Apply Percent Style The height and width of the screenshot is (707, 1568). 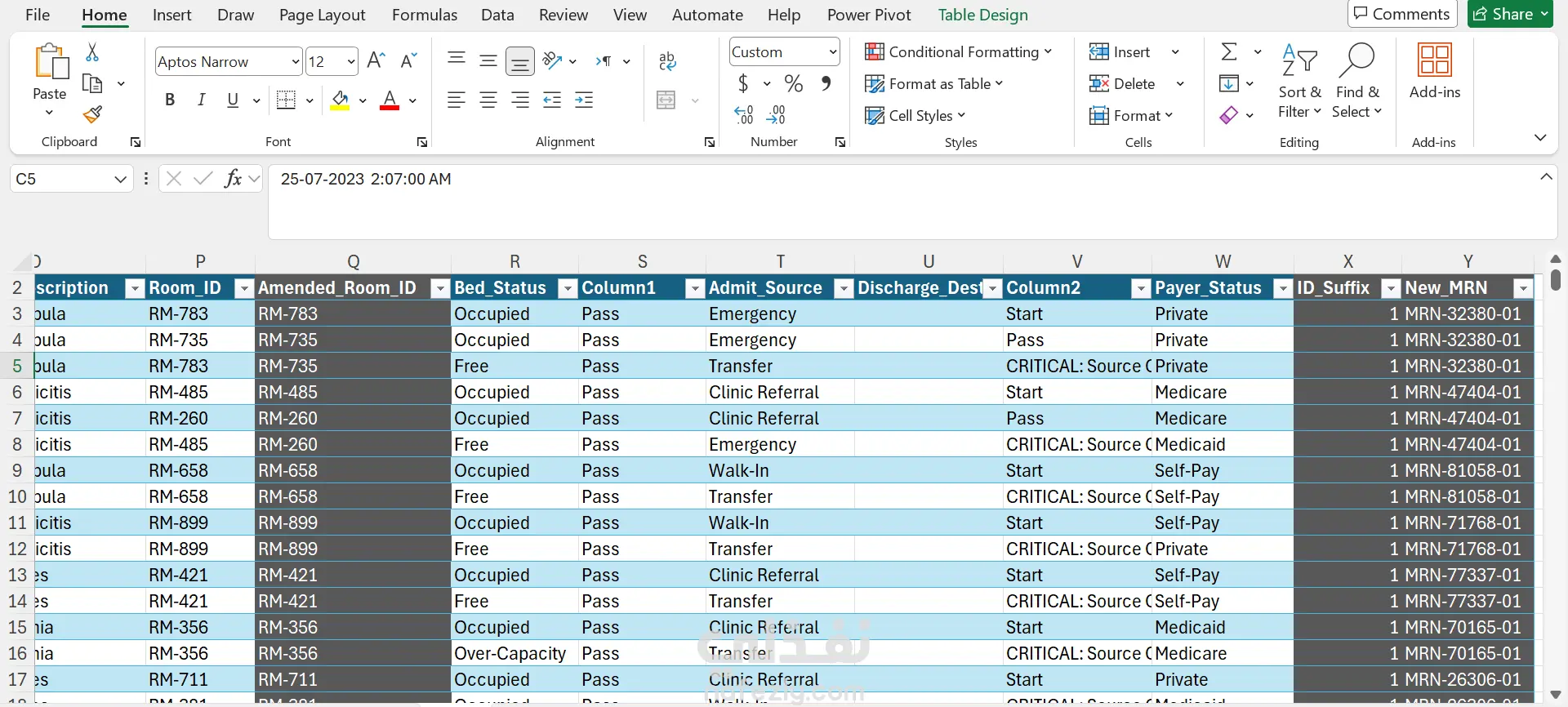pyautogui.click(x=794, y=83)
